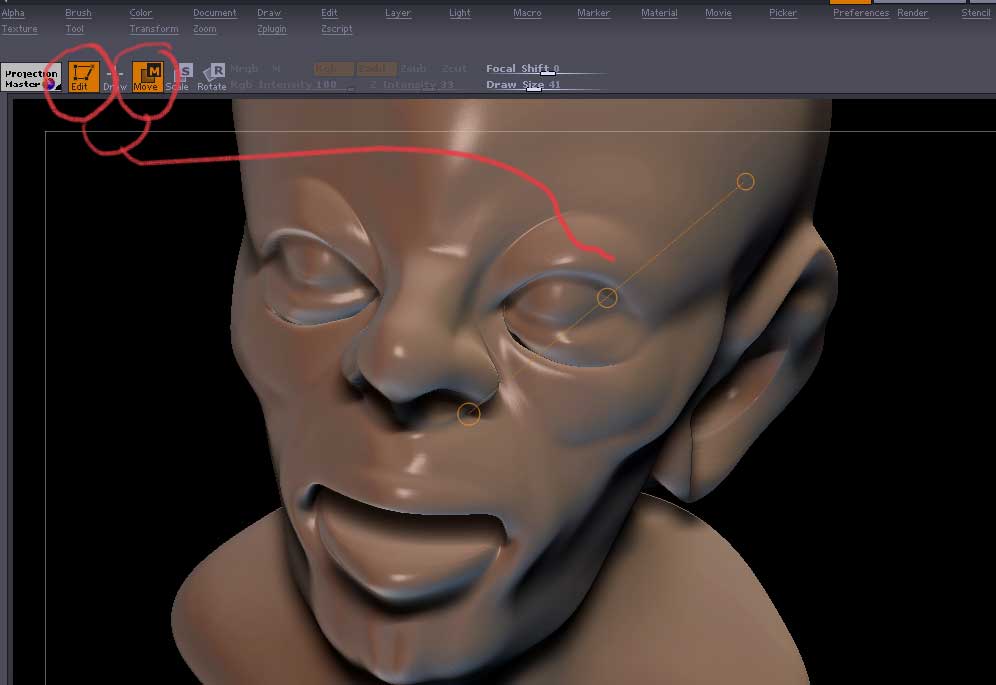Adjust the Rgb Intensity slider
The height and width of the screenshot is (685, 996).
tap(292, 85)
